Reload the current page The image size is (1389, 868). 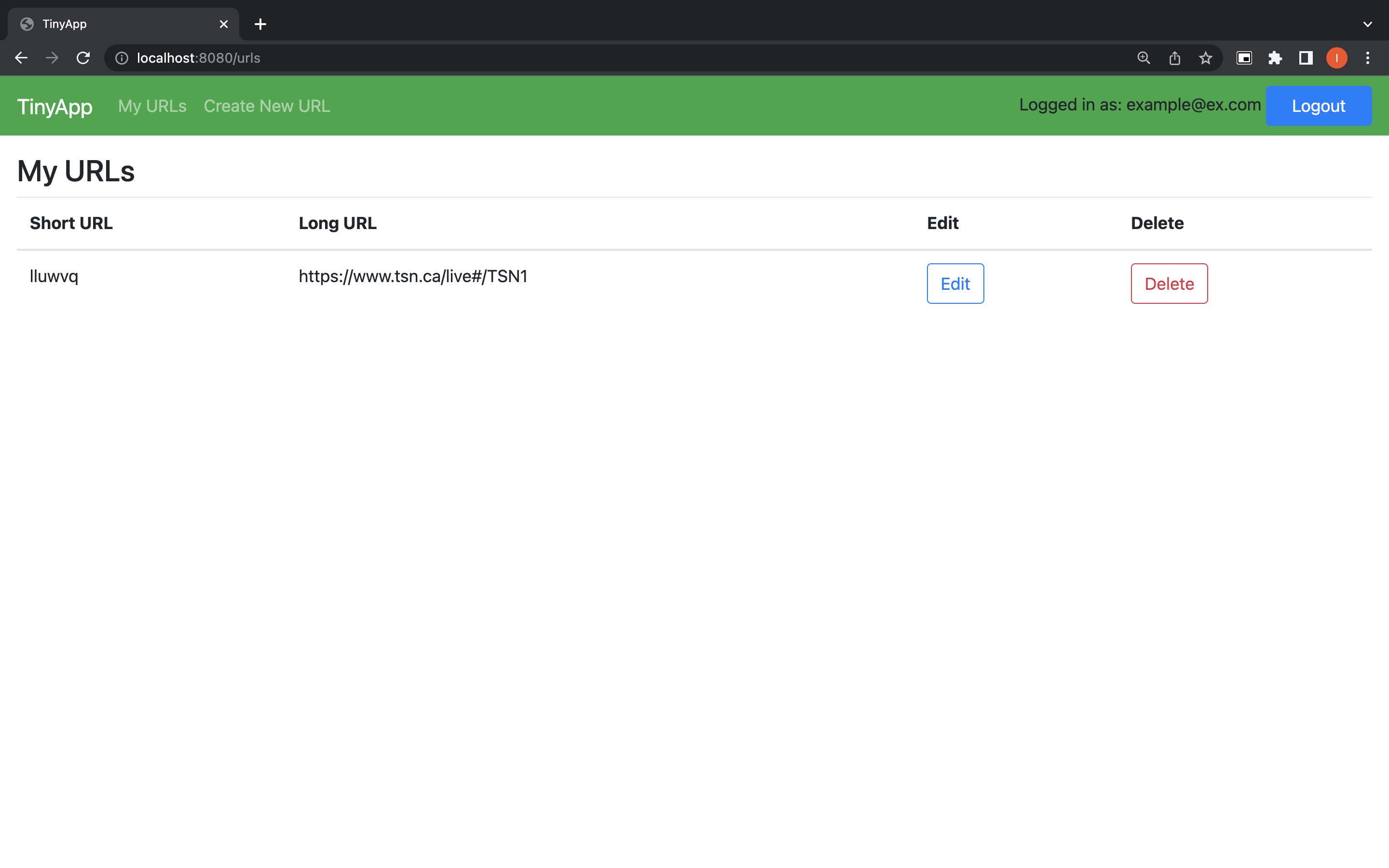83,57
